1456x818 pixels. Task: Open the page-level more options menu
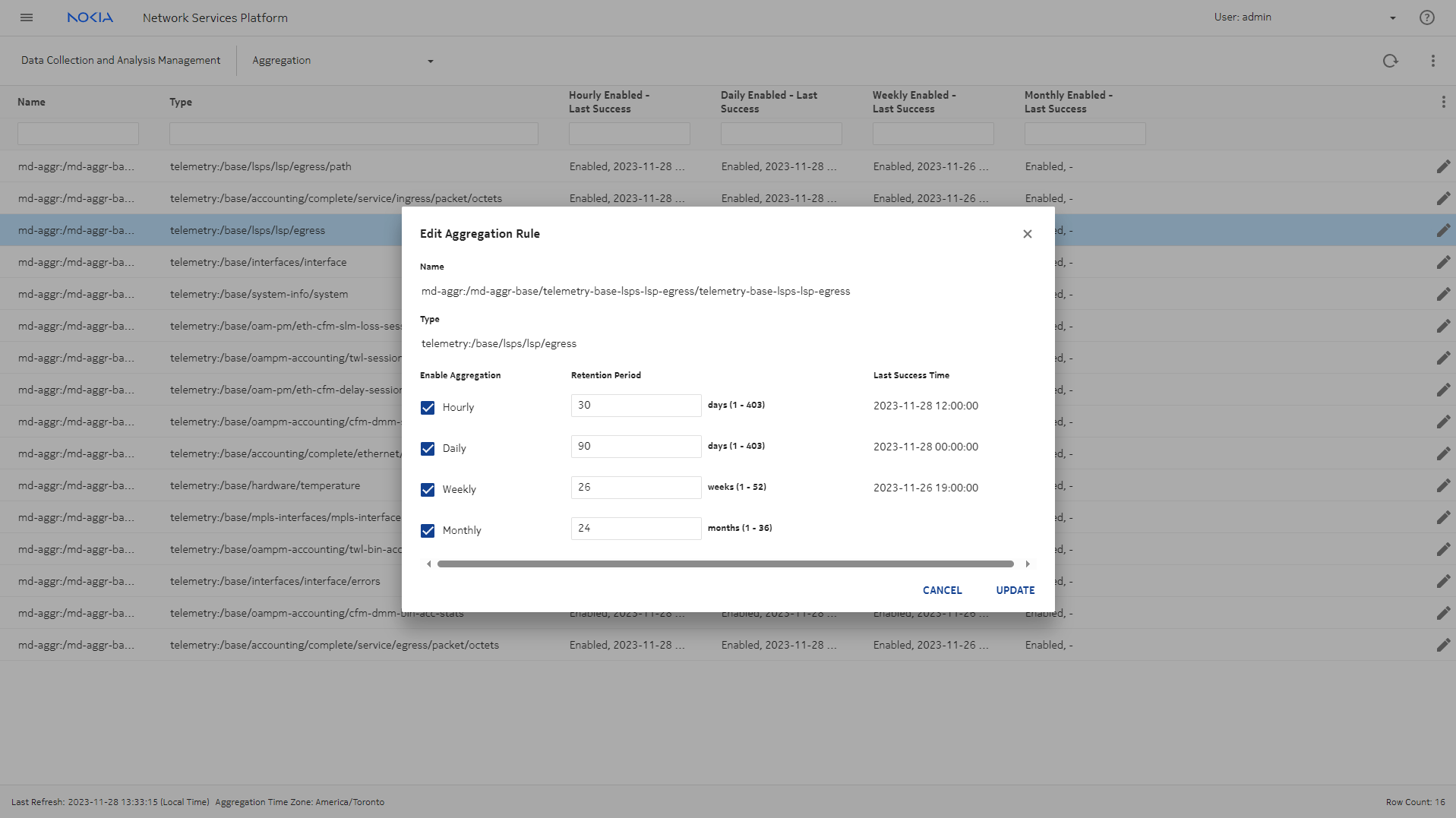[1432, 61]
